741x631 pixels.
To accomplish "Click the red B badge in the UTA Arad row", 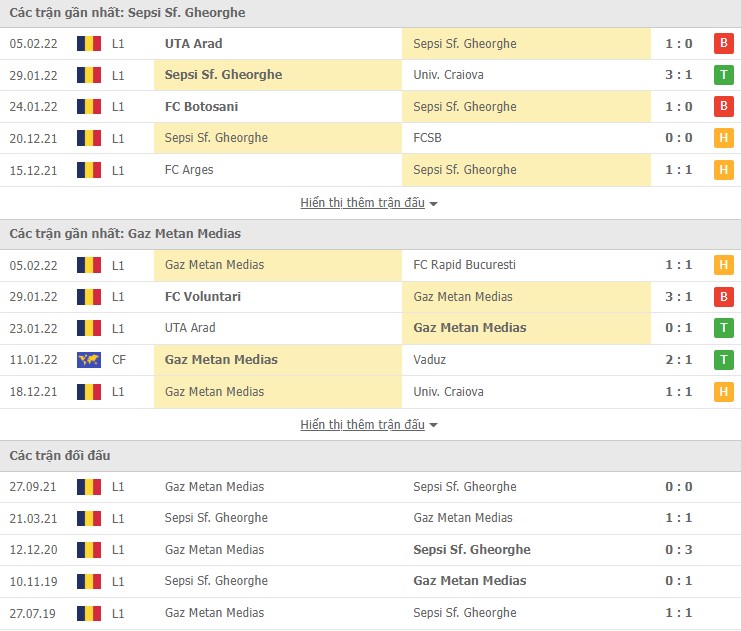I will pyautogui.click(x=723, y=43).
